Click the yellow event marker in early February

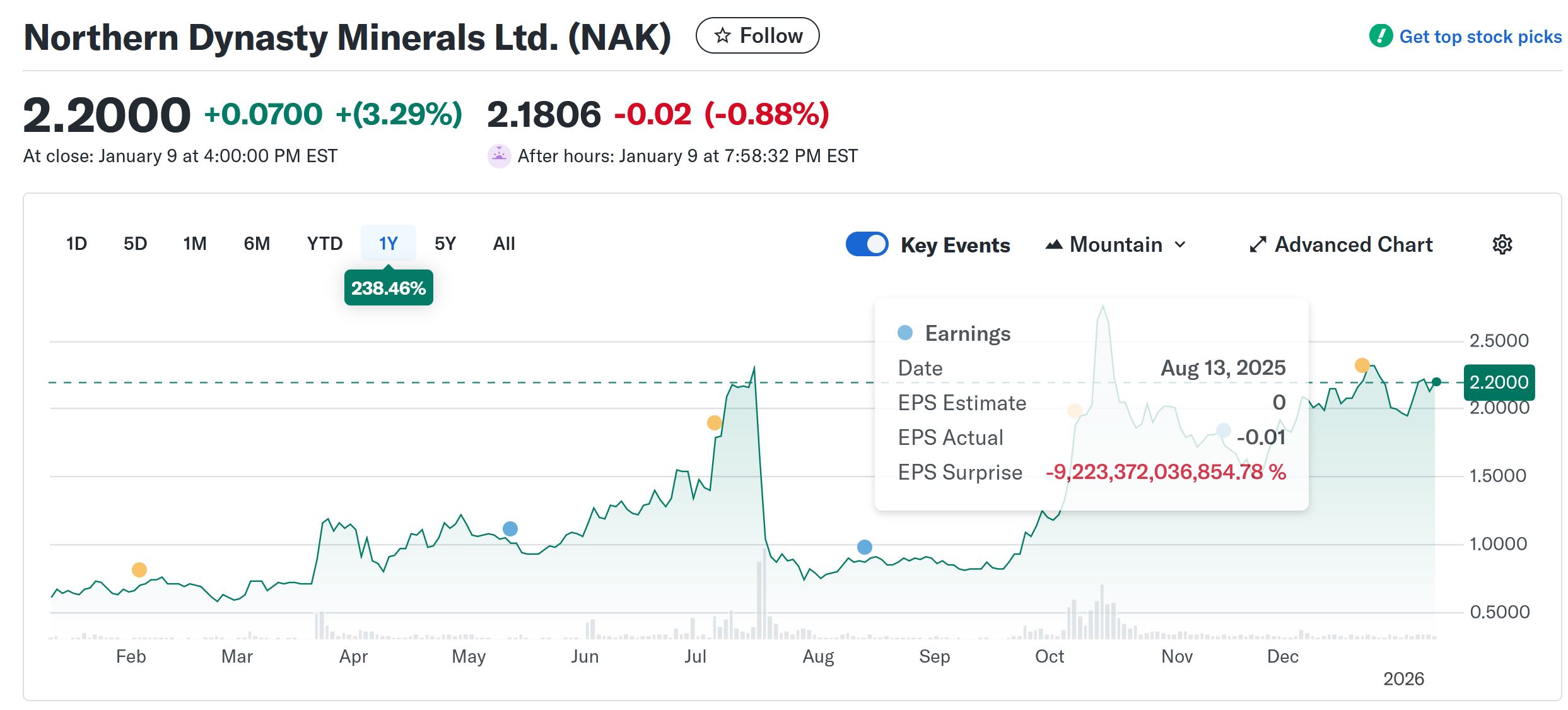pos(139,570)
